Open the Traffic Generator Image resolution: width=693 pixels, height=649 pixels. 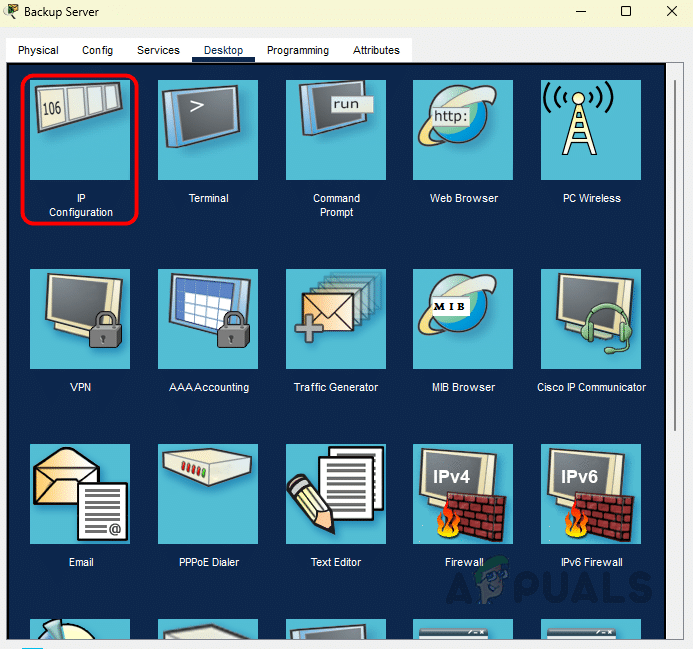coord(336,319)
